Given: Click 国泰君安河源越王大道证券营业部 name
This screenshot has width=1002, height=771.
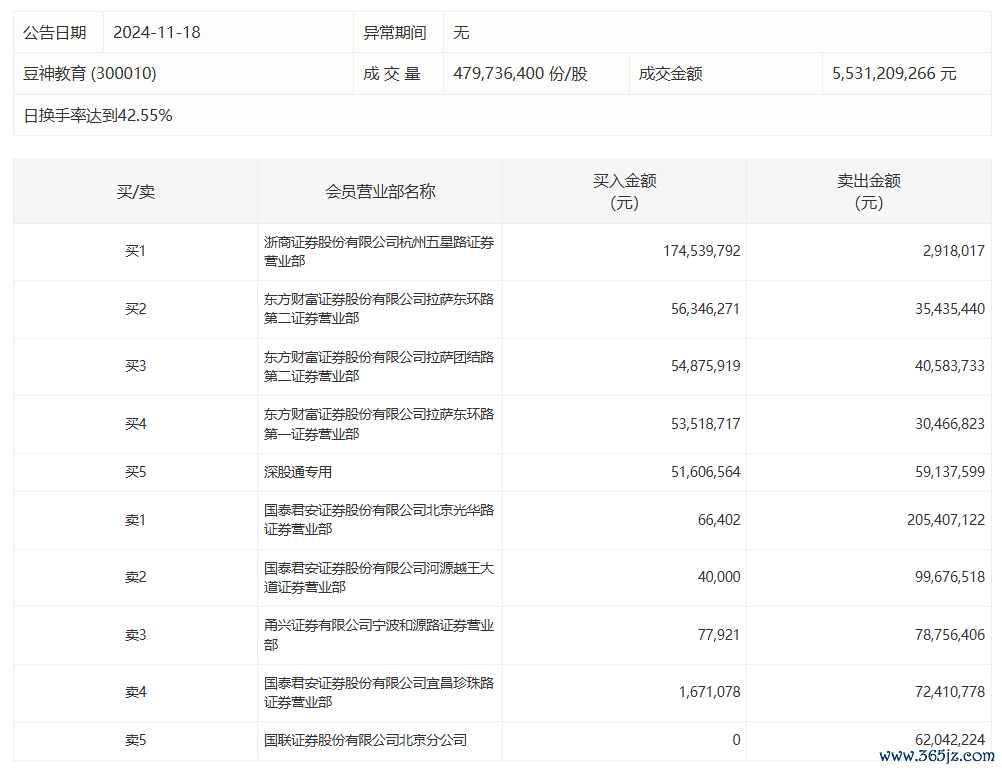Looking at the screenshot, I should pos(379,577).
